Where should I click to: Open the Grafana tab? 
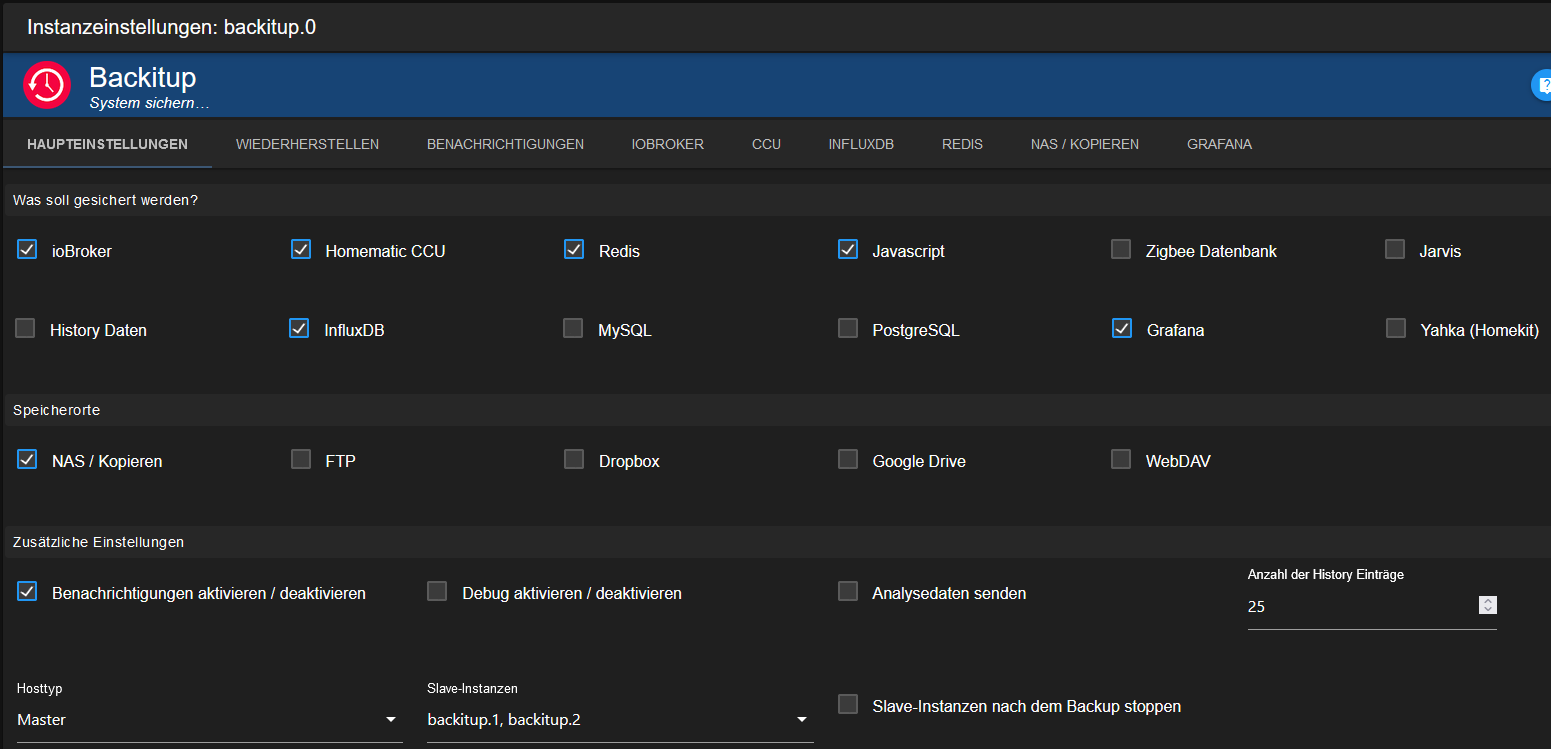pyautogui.click(x=1219, y=144)
